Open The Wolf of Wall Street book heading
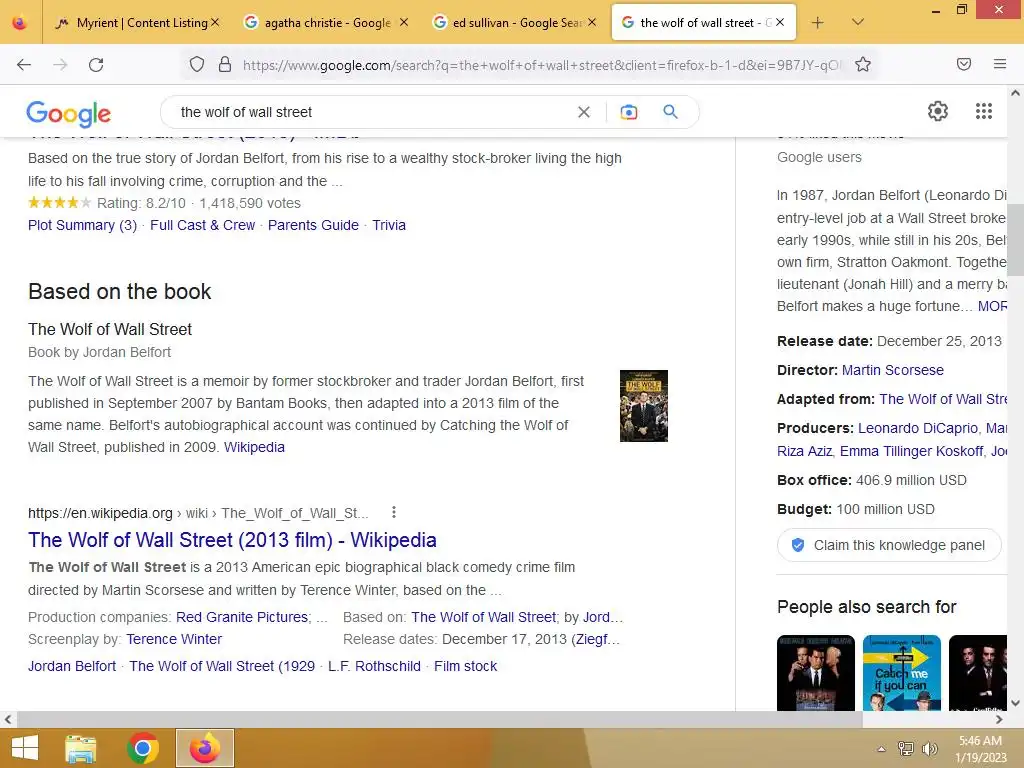This screenshot has width=1024, height=768. (x=110, y=329)
